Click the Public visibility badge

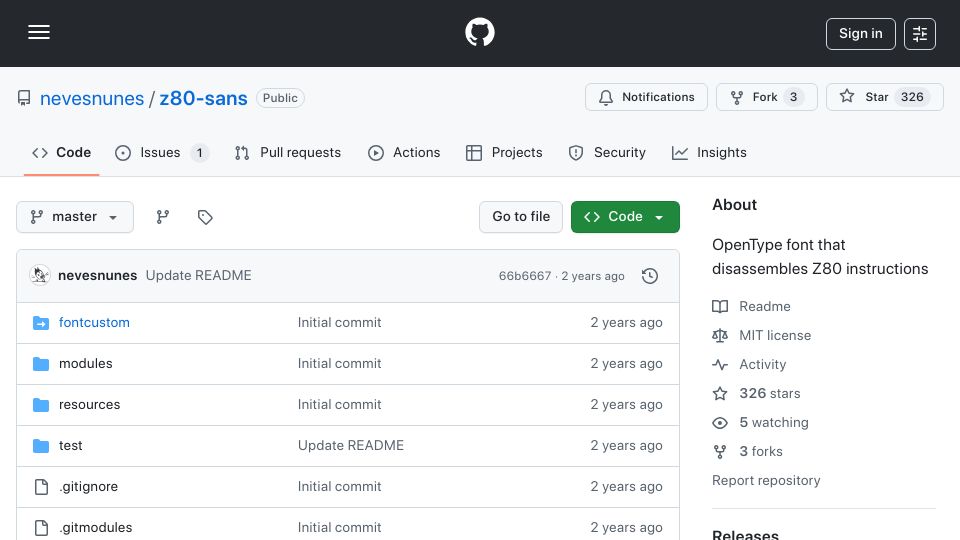tap(280, 98)
